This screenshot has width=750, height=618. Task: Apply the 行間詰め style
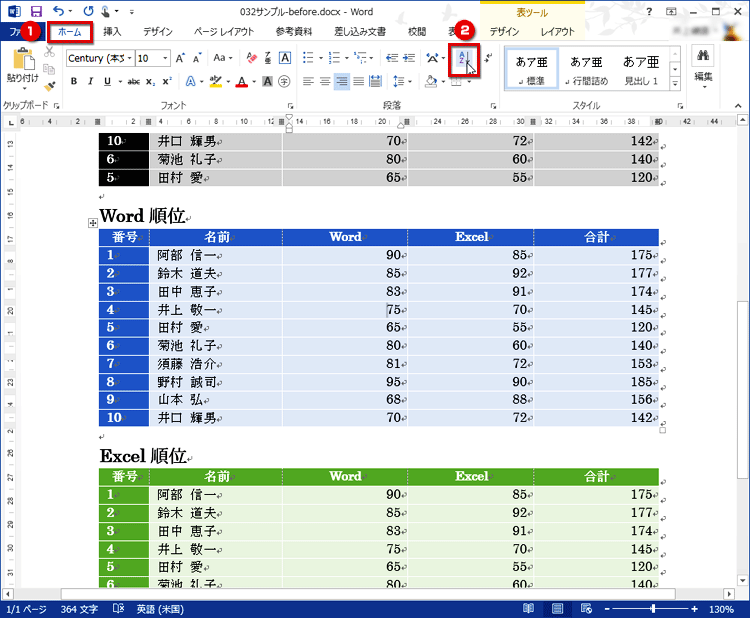586,69
